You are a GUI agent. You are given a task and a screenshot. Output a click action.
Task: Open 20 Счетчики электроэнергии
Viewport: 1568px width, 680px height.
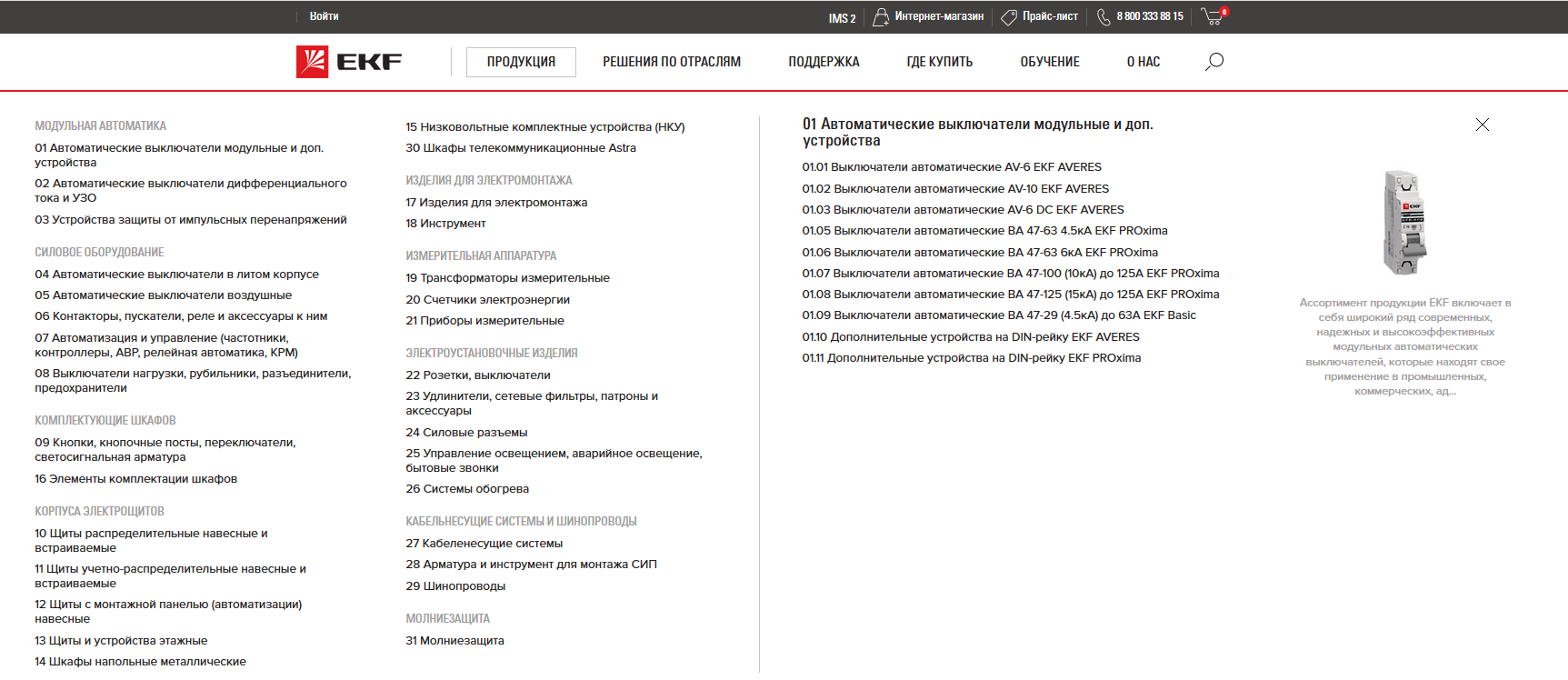(488, 300)
